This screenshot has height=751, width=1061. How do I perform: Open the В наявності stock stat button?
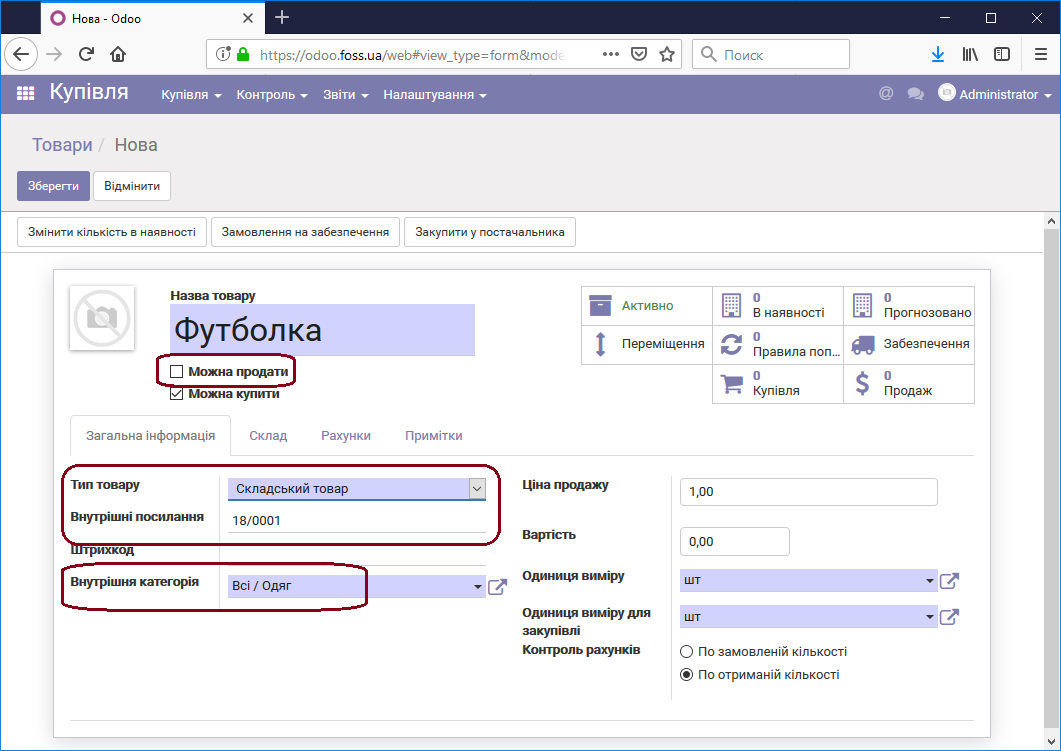[778, 306]
